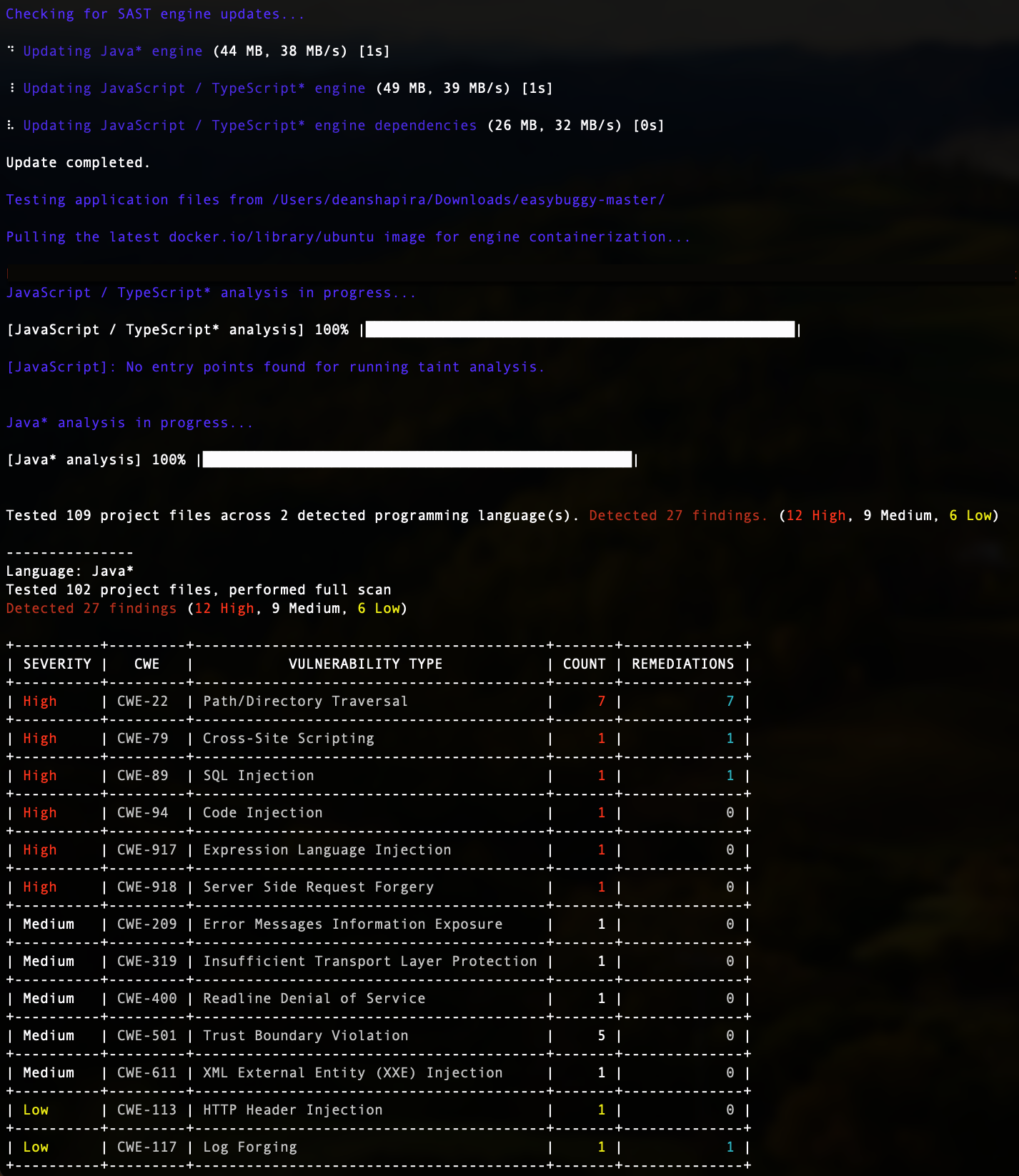The image size is (1019, 1176).
Task: Click the spinner beside Updating Java* engine
Action: [11, 50]
